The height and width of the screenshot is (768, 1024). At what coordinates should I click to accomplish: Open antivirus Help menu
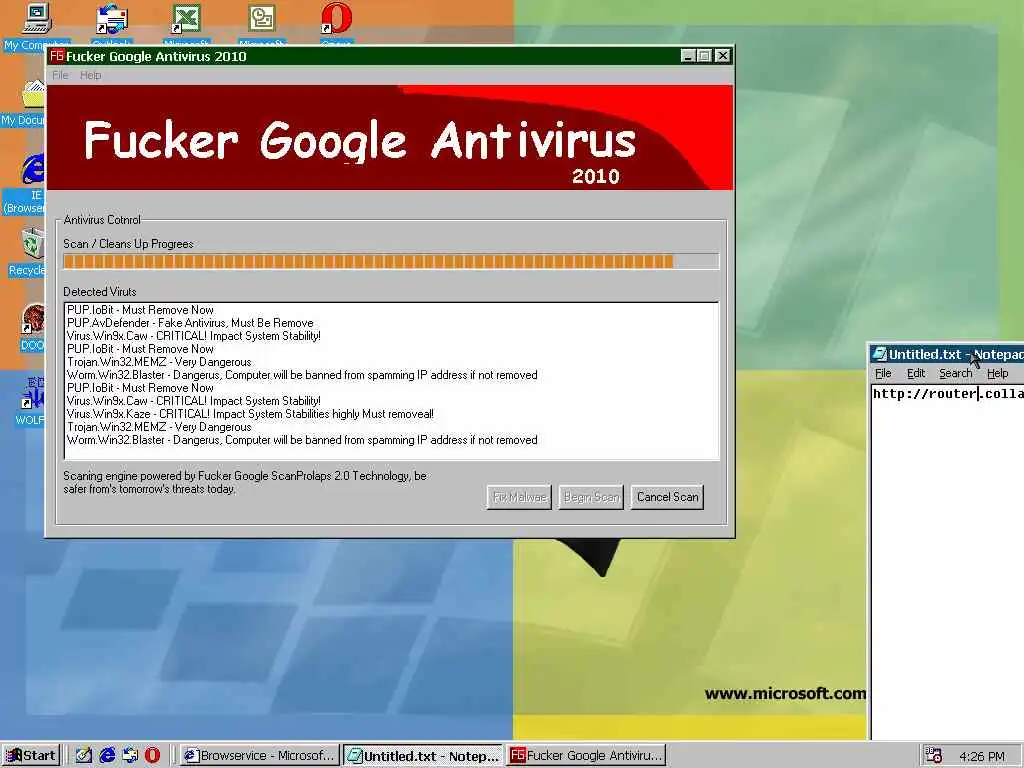91,75
